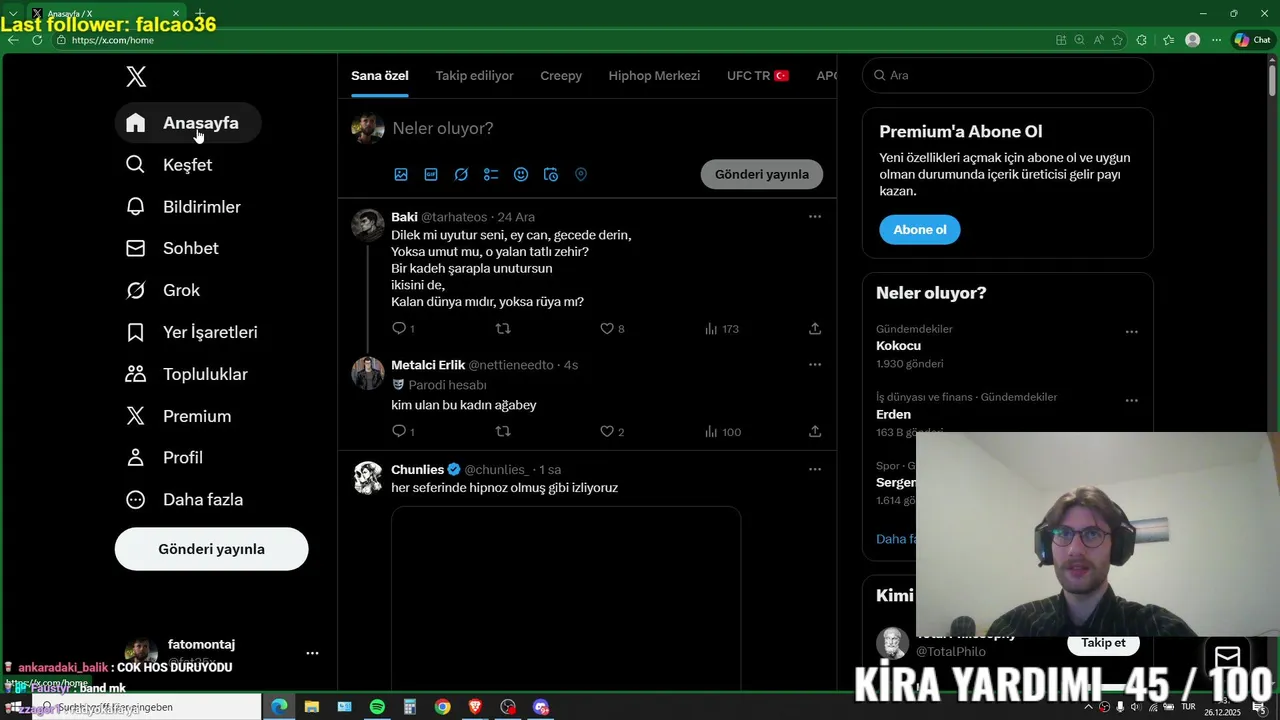
Task: Schedule the post with the calendar icon
Action: pyautogui.click(x=551, y=174)
